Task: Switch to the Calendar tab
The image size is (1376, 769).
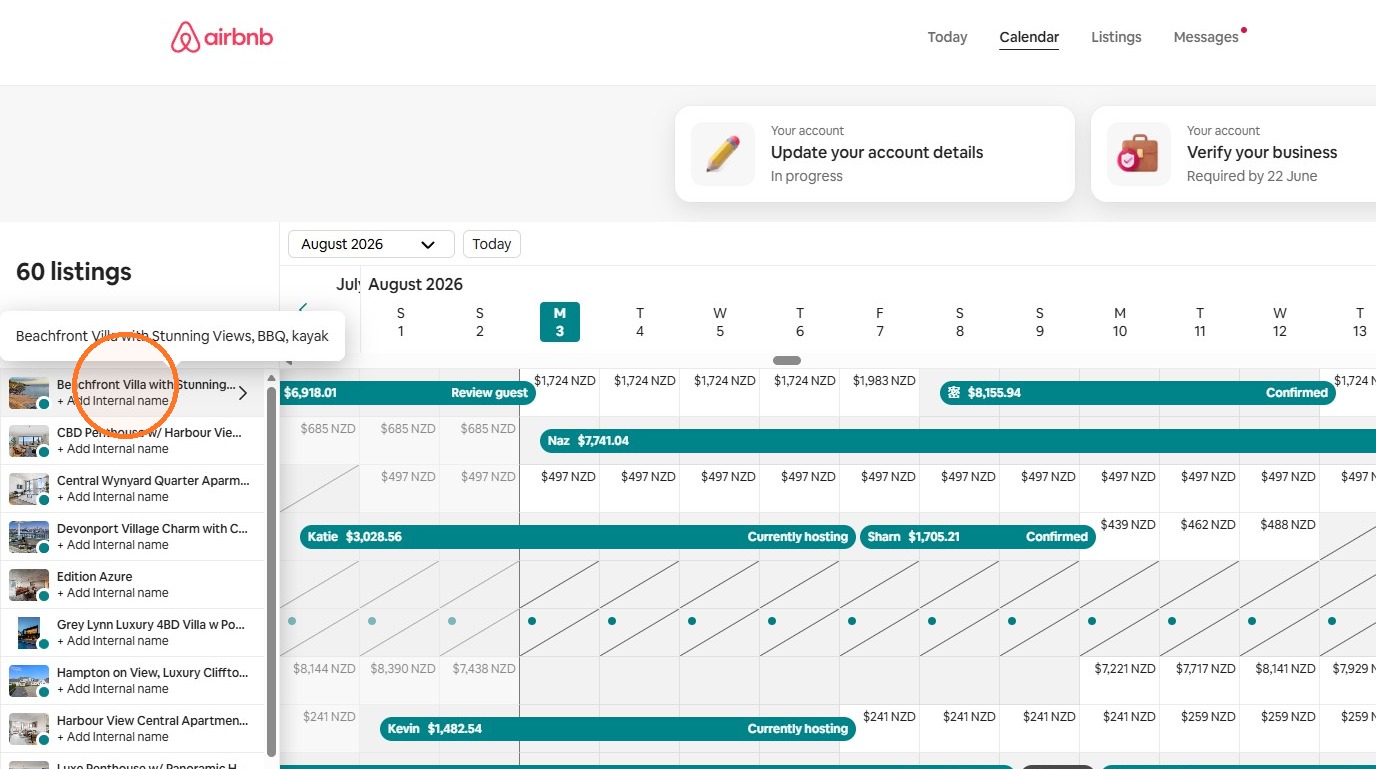Action: (1029, 37)
